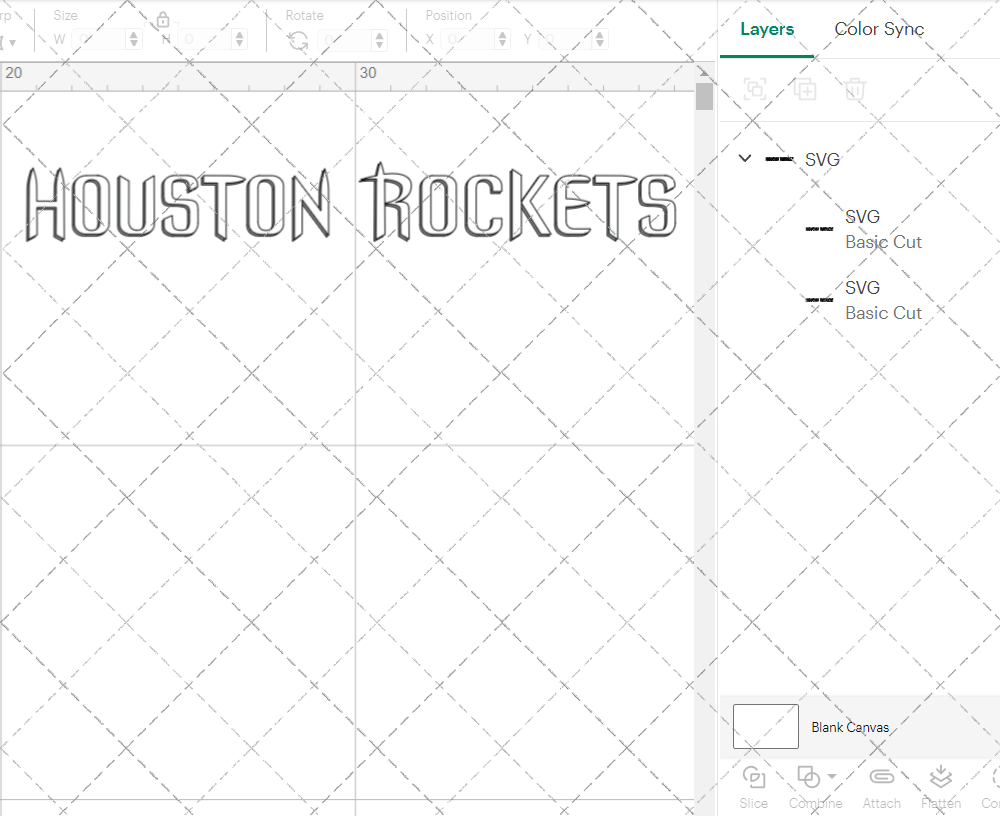The image size is (1000, 816).
Task: Open the Color Sync tab
Action: coord(879,29)
